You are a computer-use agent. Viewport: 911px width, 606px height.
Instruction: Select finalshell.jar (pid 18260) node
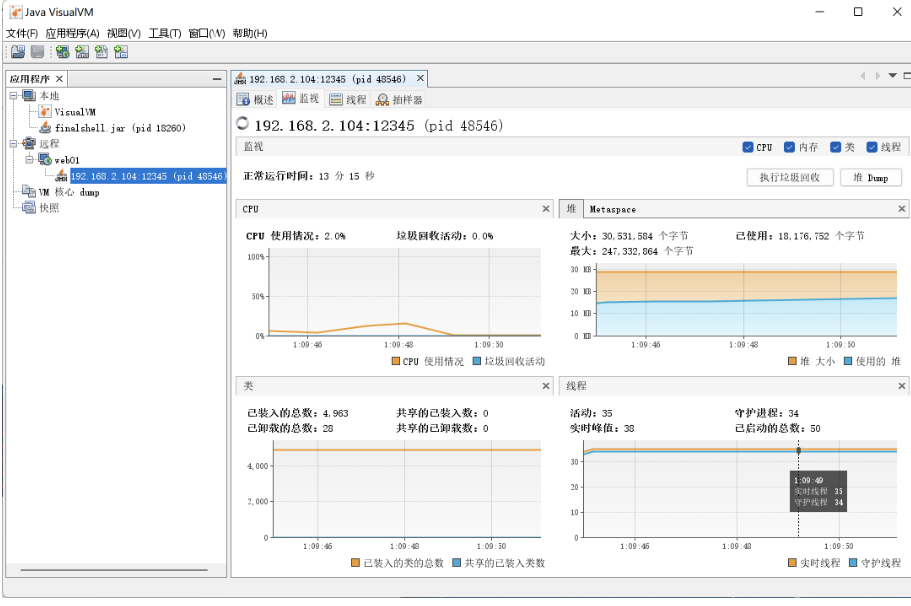coord(120,128)
